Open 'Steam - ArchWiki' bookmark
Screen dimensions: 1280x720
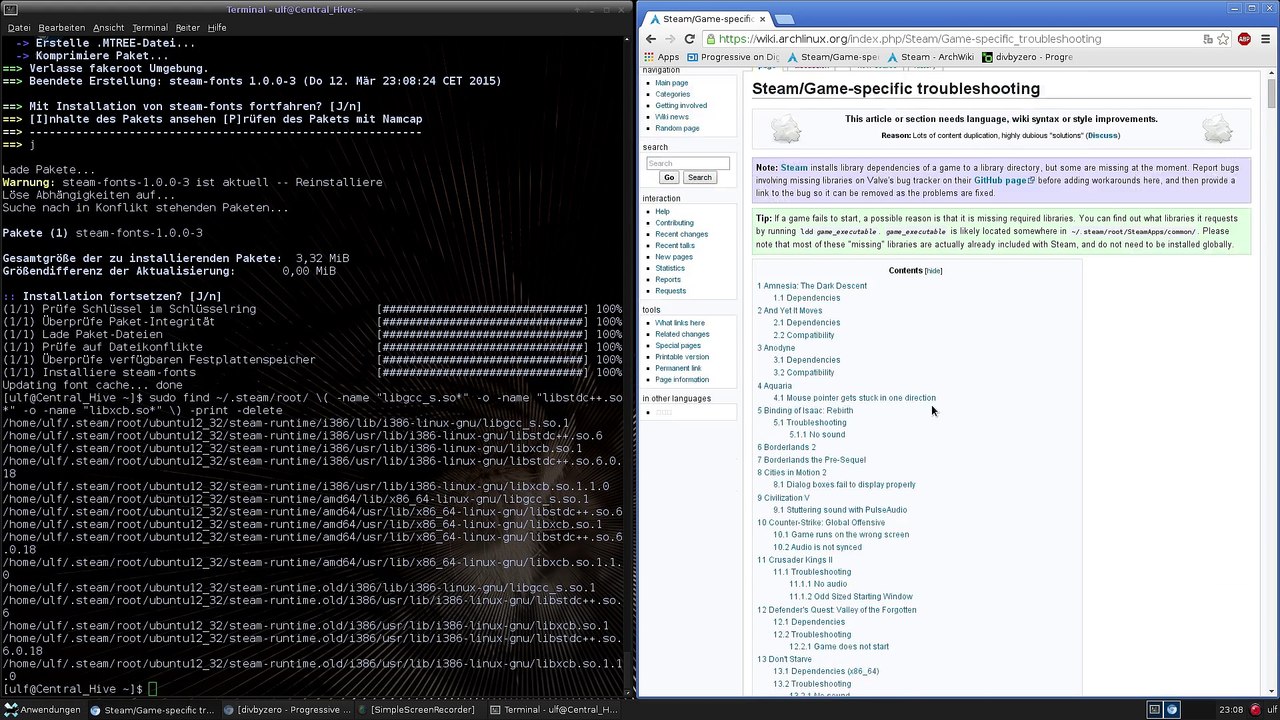[931, 57]
